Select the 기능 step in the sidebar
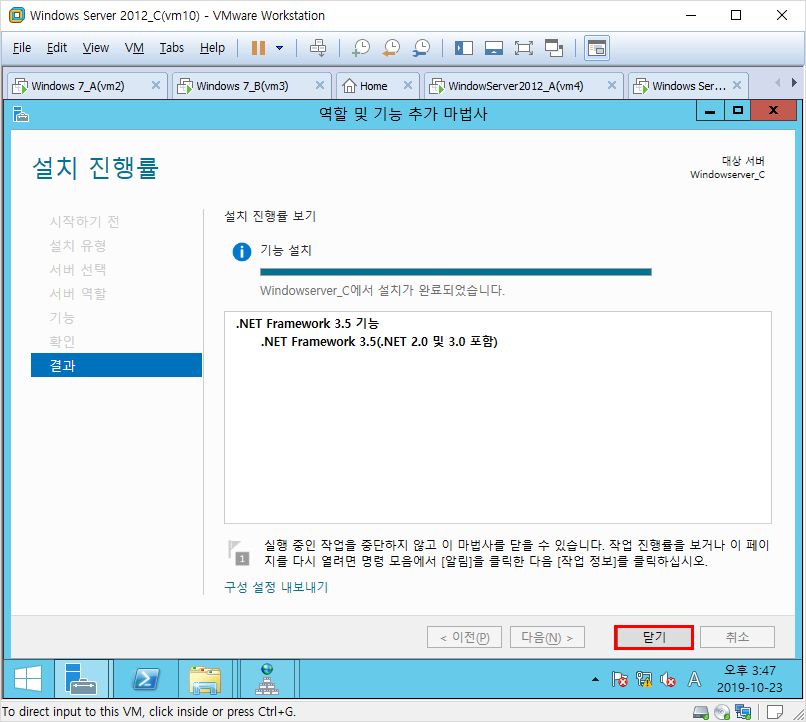This screenshot has height=722, width=806. pyautogui.click(x=62, y=318)
